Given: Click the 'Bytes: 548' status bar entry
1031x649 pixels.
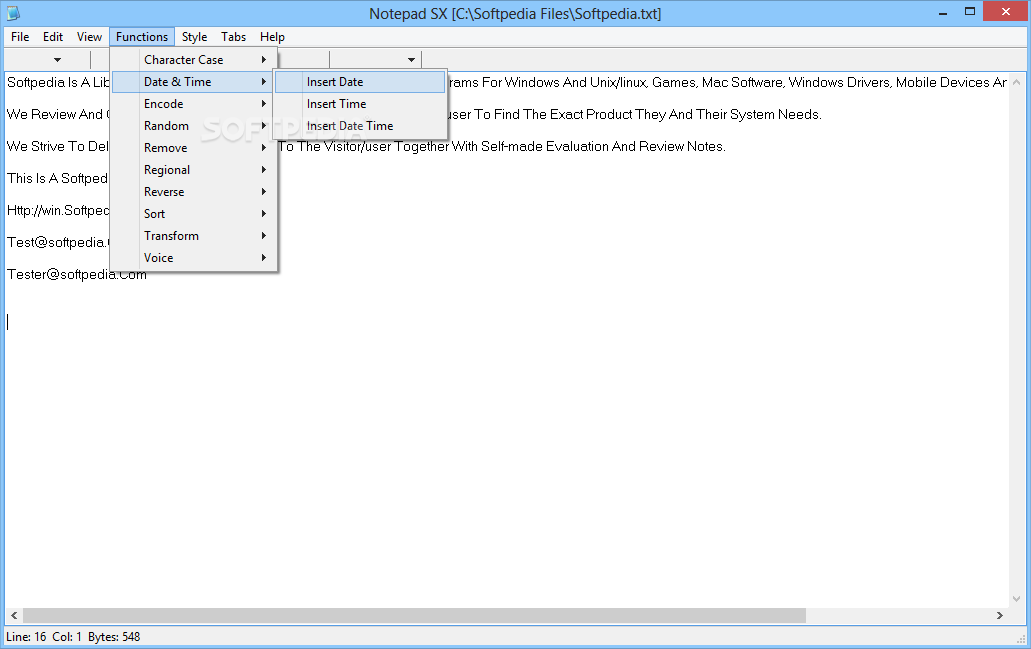Looking at the screenshot, I should point(114,637).
